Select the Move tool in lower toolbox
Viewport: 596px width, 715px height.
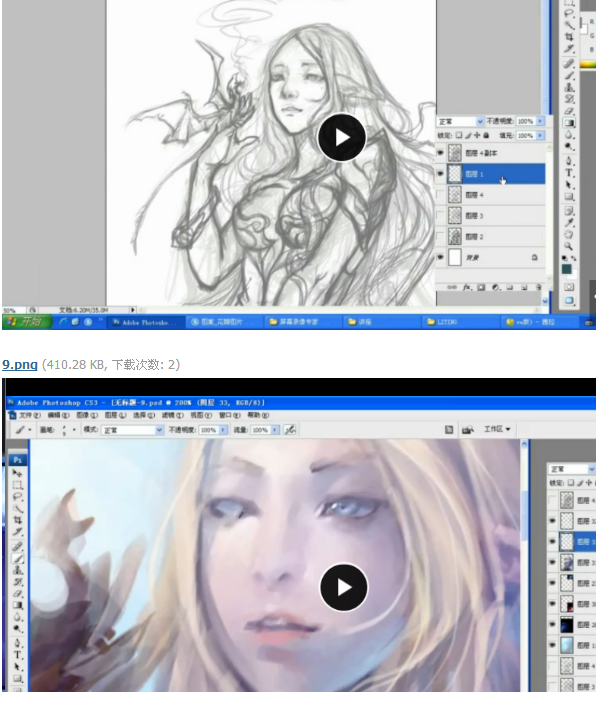(17, 473)
